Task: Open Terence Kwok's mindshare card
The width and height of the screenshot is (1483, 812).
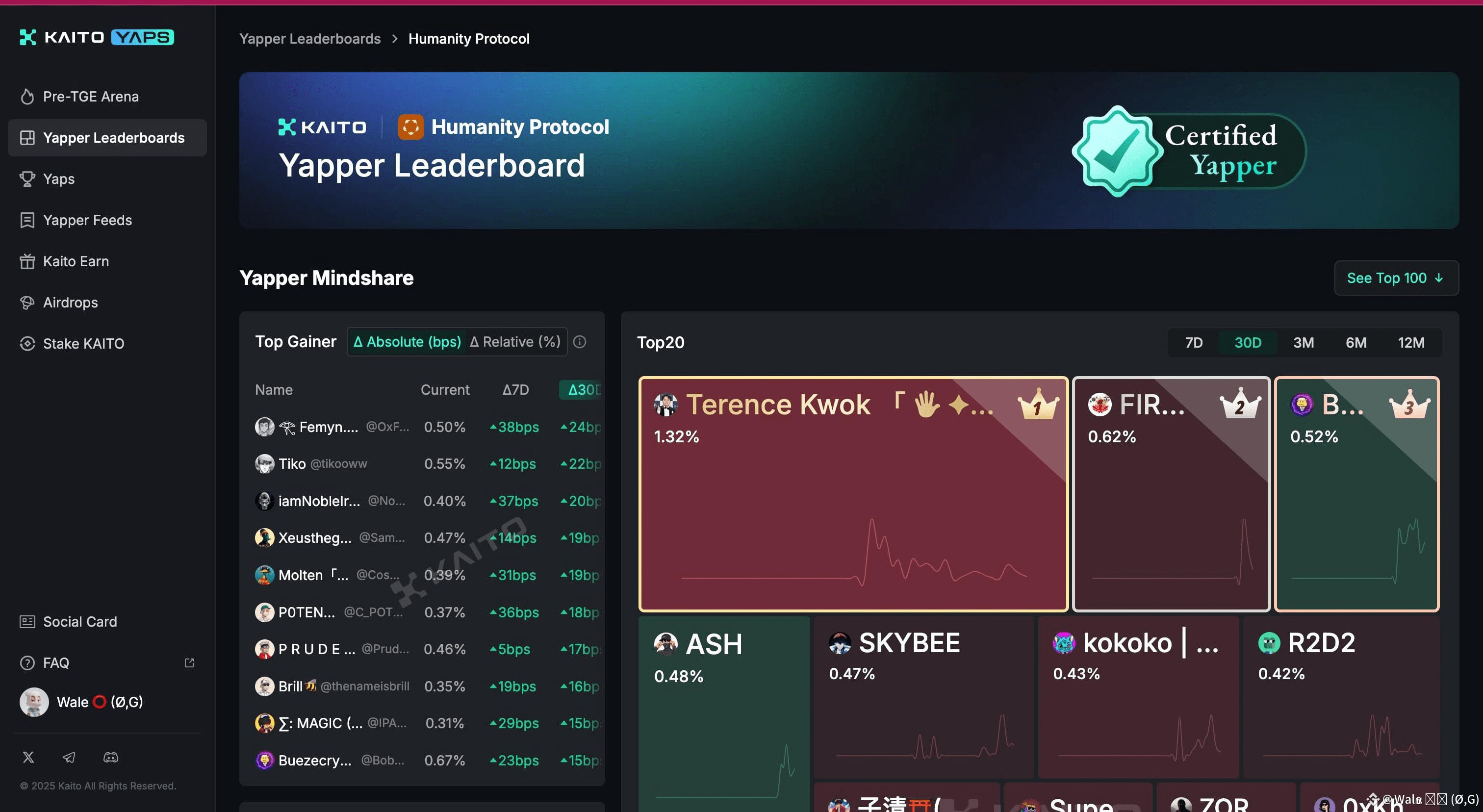Action: click(853, 494)
